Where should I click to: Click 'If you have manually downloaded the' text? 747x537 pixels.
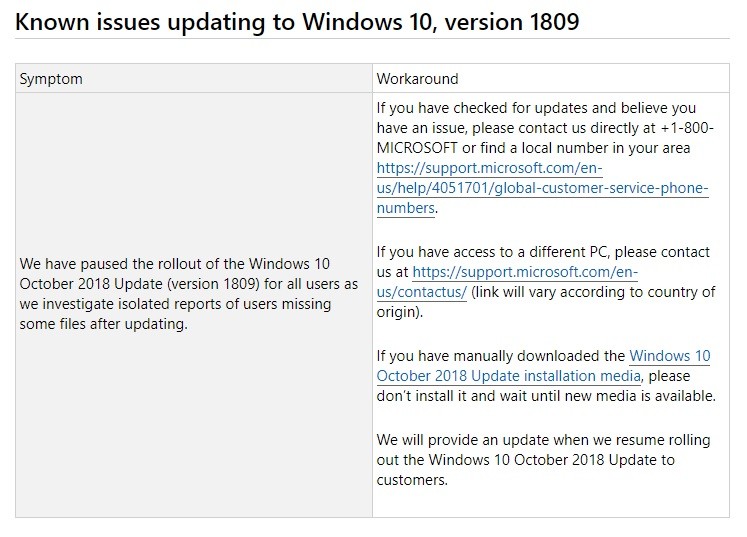tap(500, 355)
